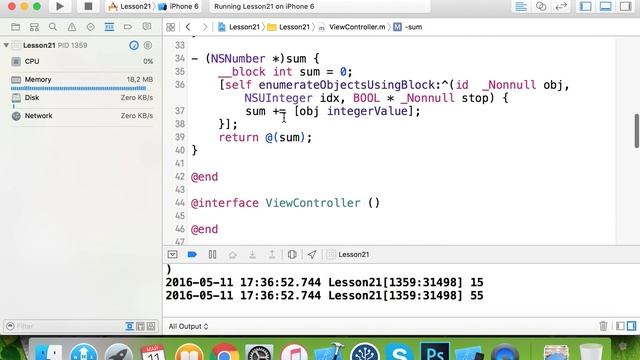This screenshot has width=640, height=360.
Task: Select the CPU gauge row
Action: 82,61
